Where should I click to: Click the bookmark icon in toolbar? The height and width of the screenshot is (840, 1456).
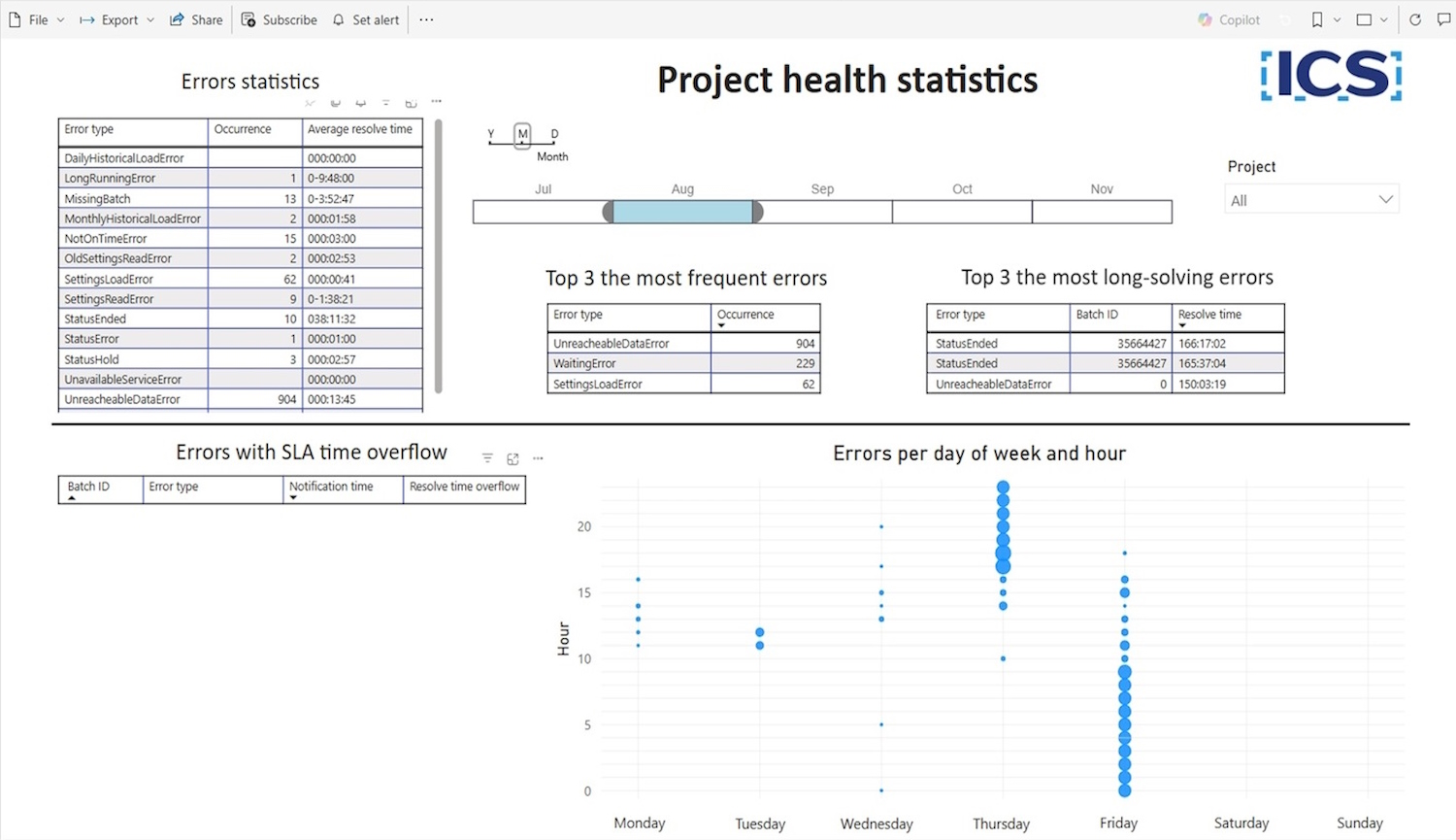tap(1317, 19)
